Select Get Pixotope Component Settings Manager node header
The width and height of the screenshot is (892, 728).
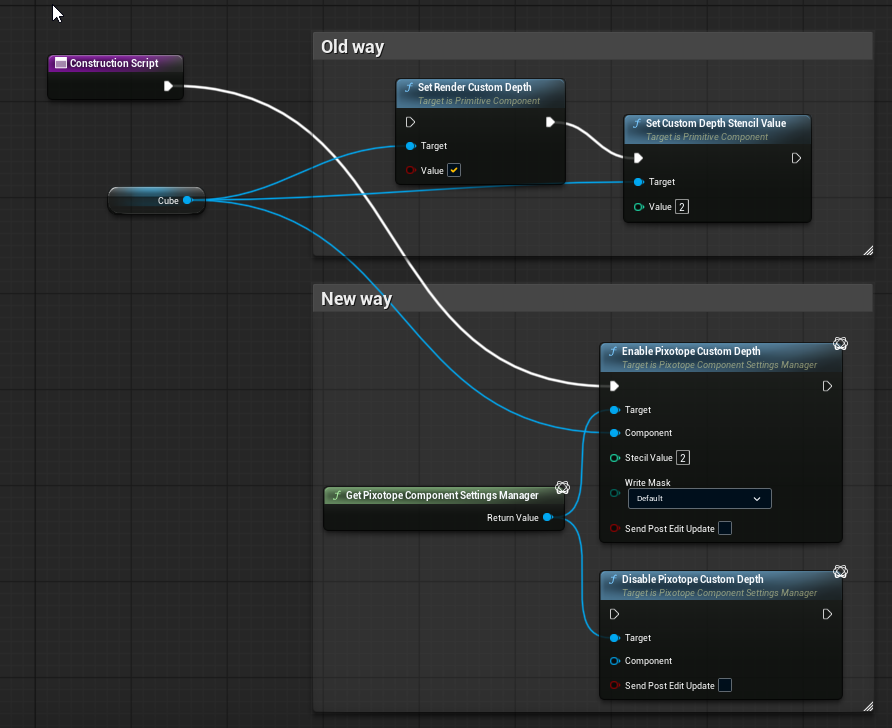click(444, 495)
